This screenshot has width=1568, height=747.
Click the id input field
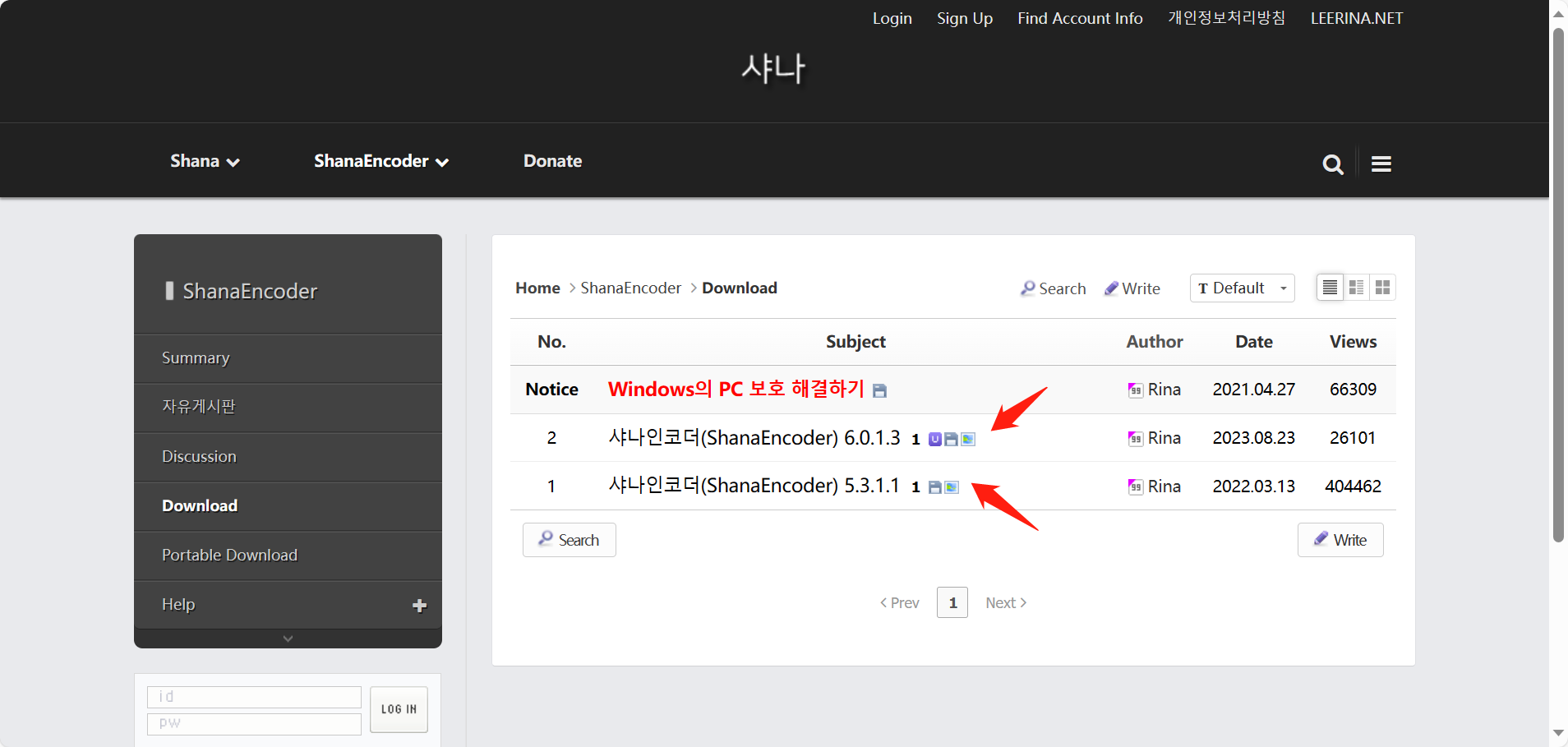tap(254, 697)
